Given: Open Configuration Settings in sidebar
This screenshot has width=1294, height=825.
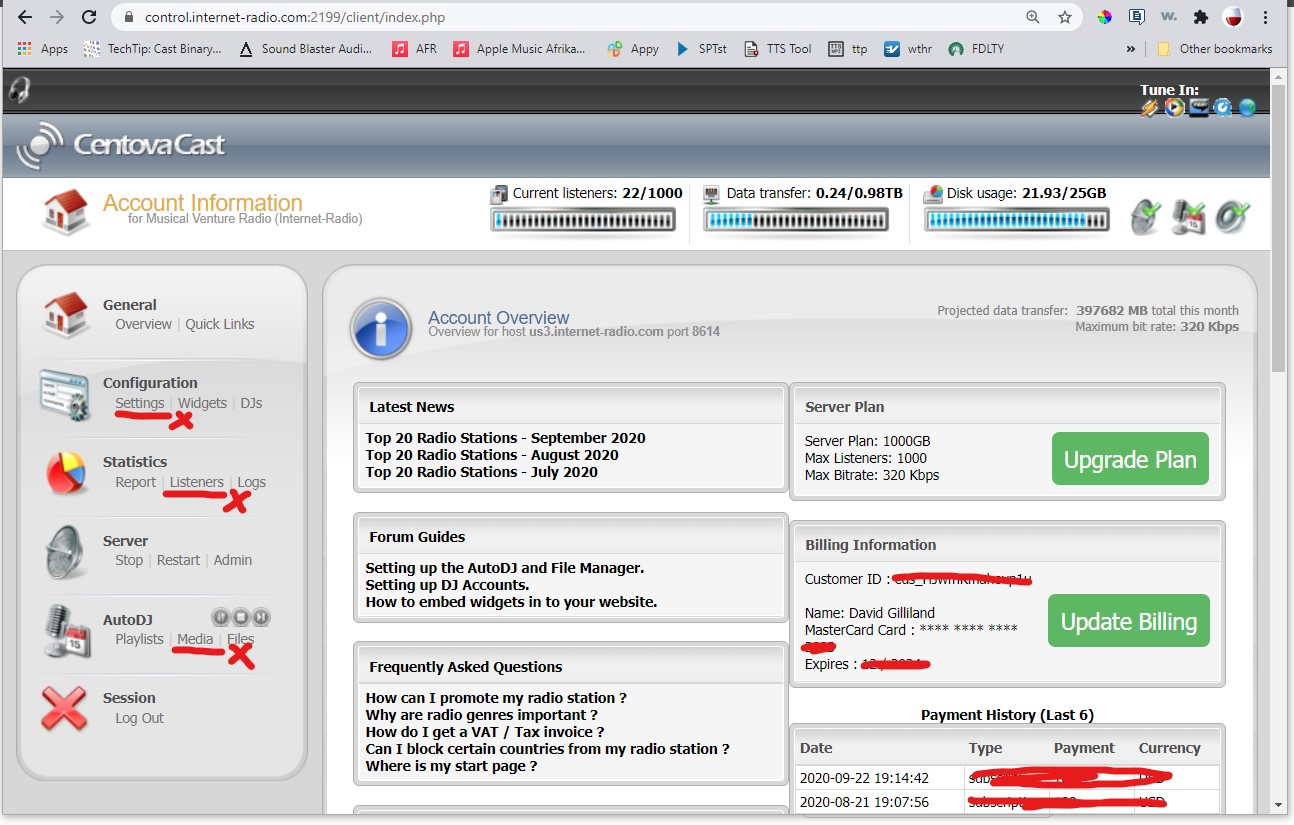Looking at the screenshot, I should tap(139, 403).
